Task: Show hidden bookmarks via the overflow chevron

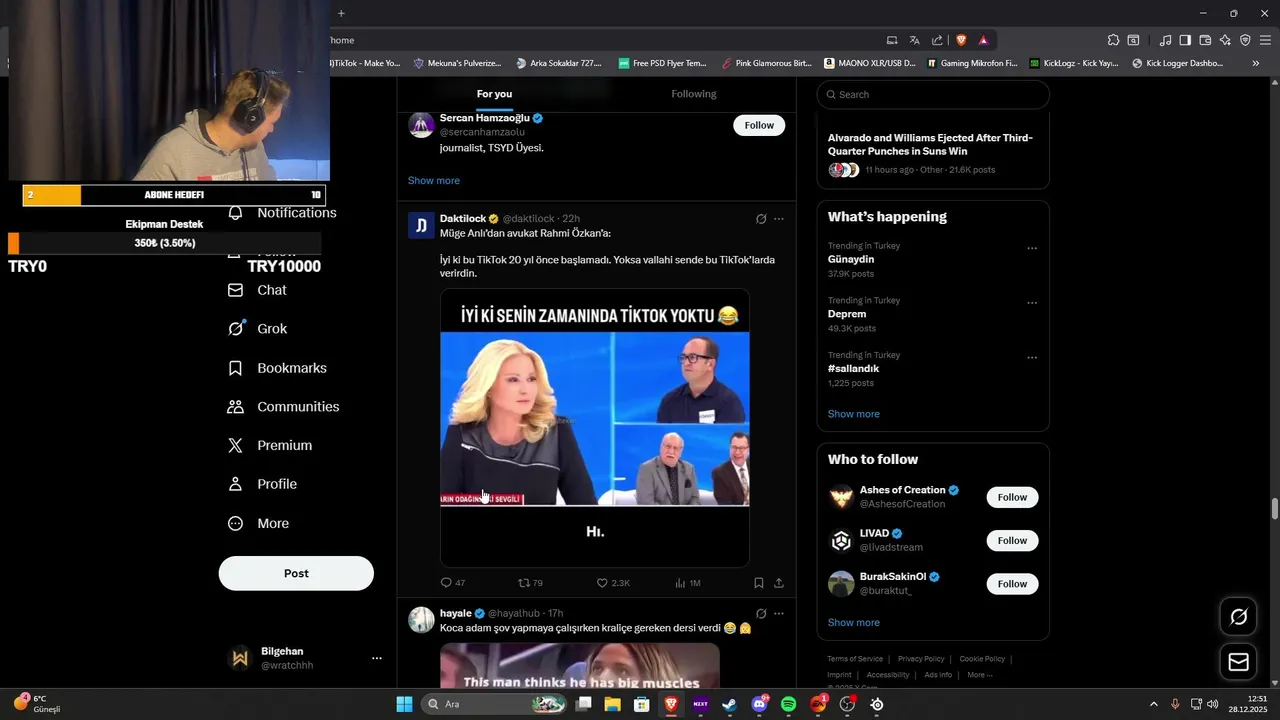Action: coord(1256,63)
